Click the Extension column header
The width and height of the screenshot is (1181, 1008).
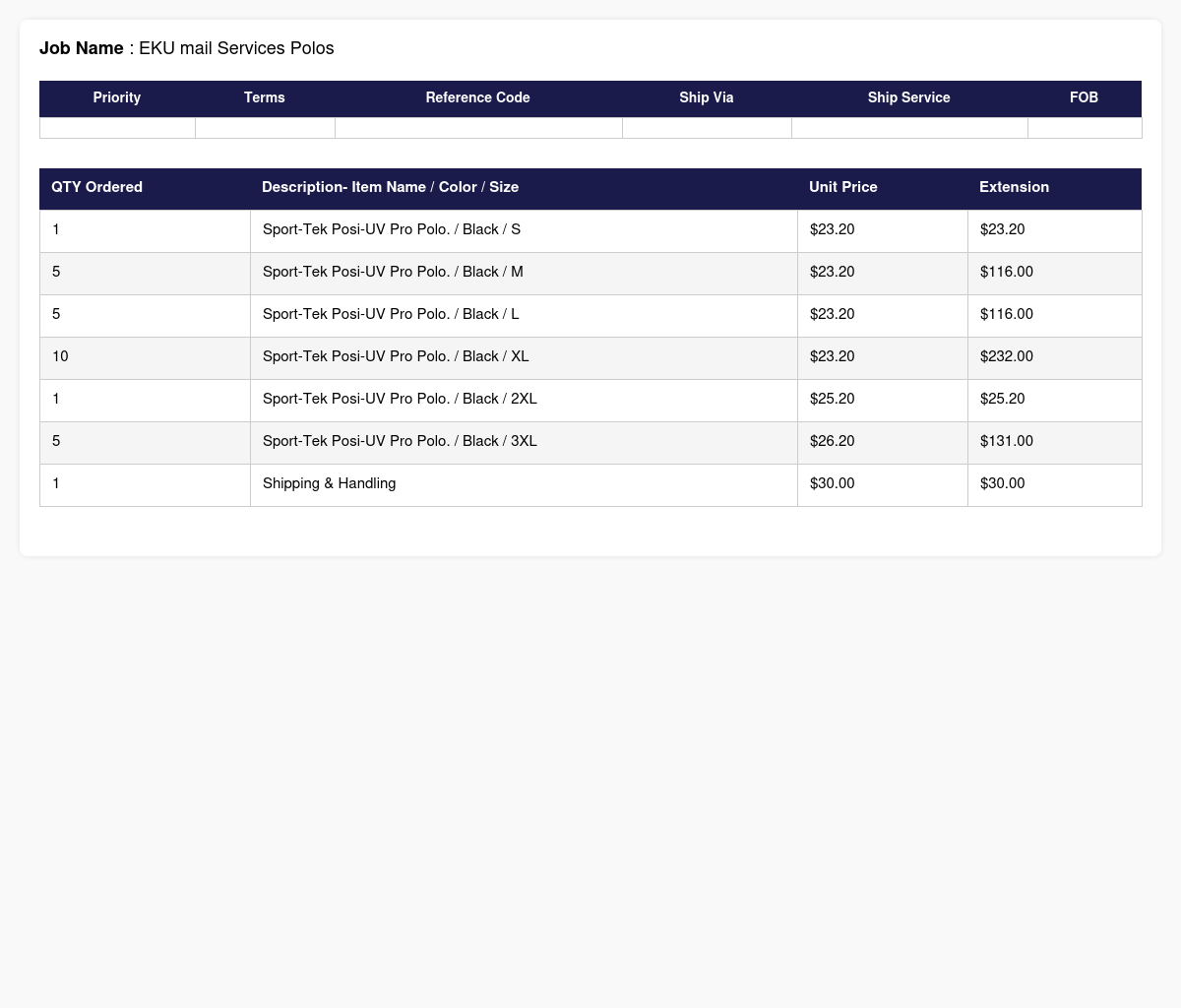pyautogui.click(x=1055, y=188)
